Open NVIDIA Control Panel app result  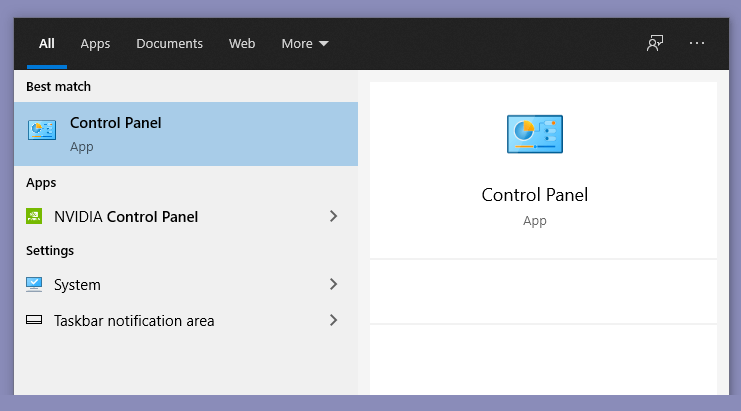[186, 216]
